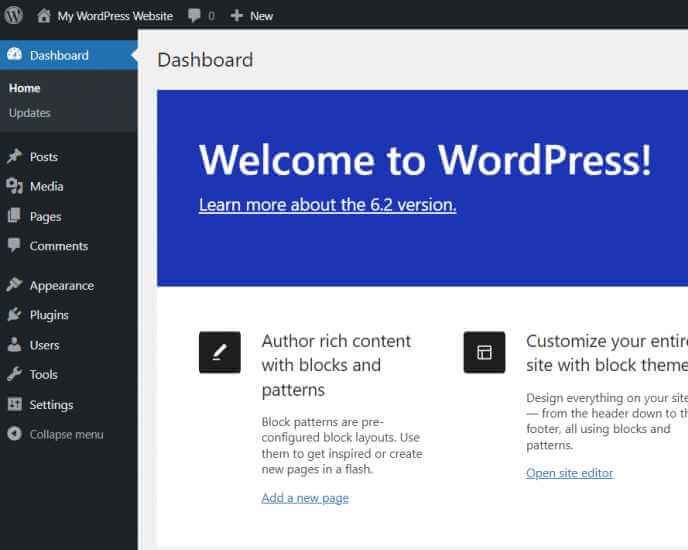688x550 pixels.
Task: Follow Learn more about the 6.2 version link
Action: click(x=327, y=205)
